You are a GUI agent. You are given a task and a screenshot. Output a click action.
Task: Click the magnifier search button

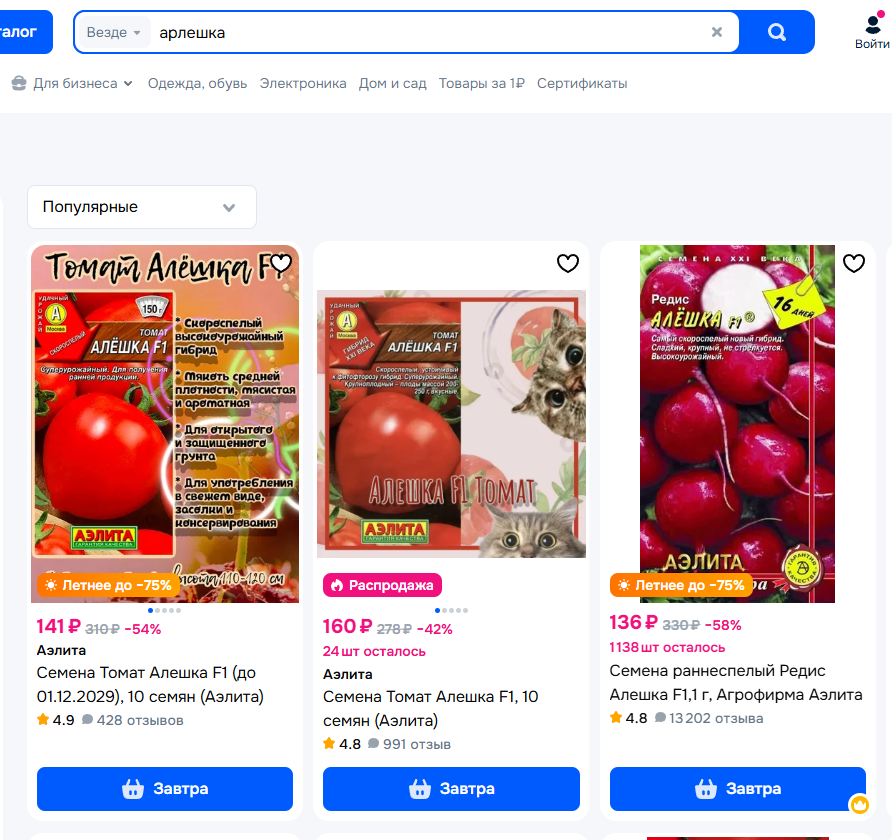coord(777,32)
